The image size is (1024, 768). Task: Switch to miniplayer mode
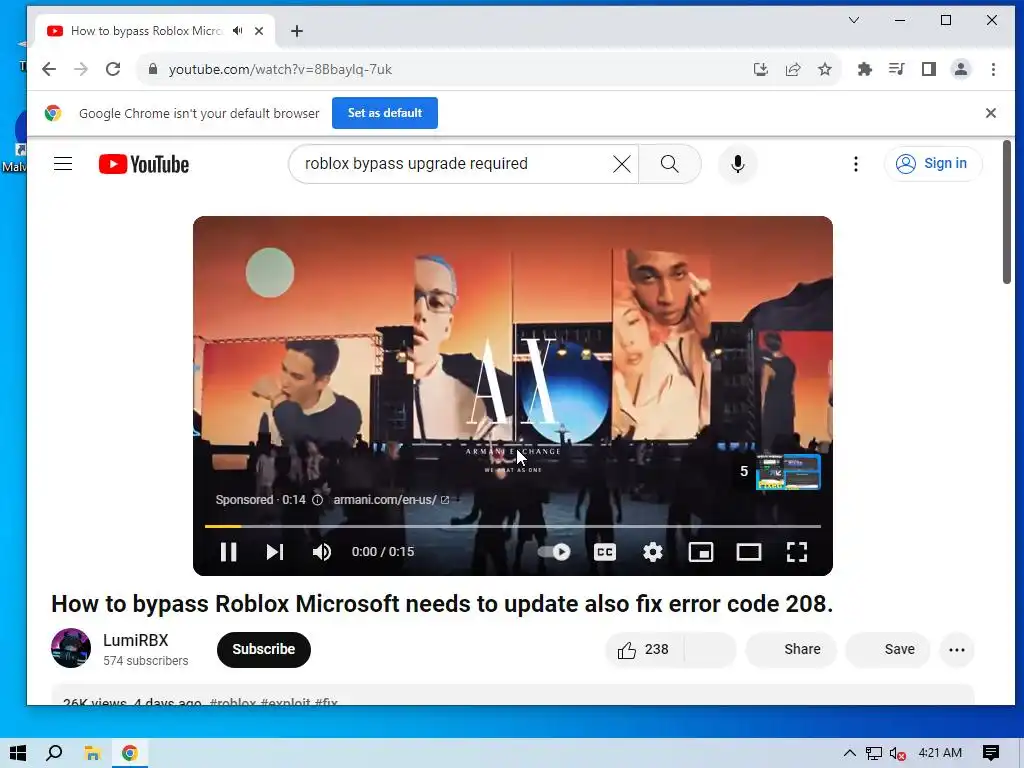(x=701, y=552)
